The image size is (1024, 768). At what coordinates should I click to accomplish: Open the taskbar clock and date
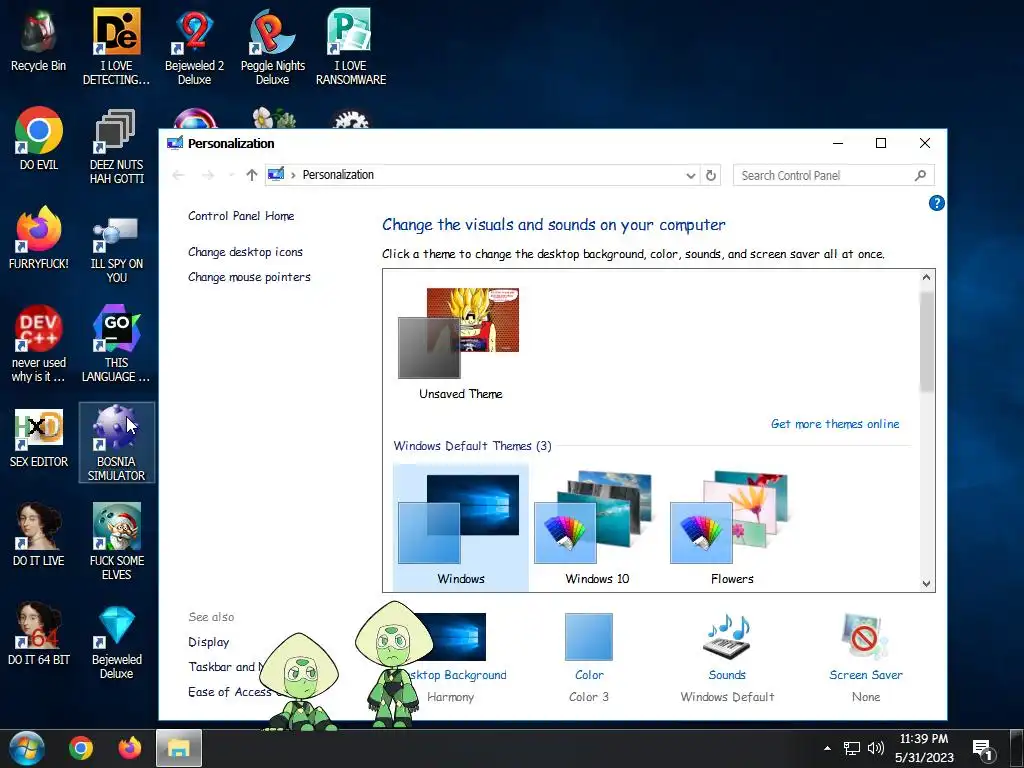point(924,748)
